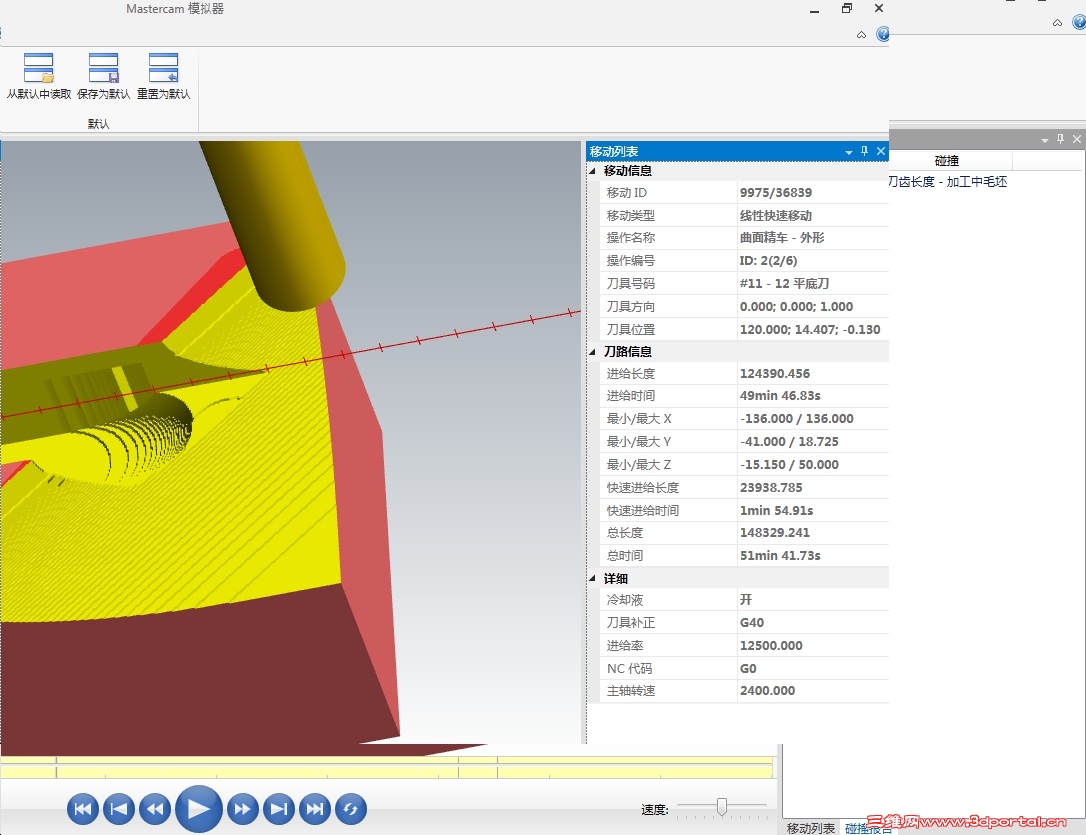The width and height of the screenshot is (1086, 835).
Task: Open 移动列表 panel options dropdown arrow
Action: point(848,152)
